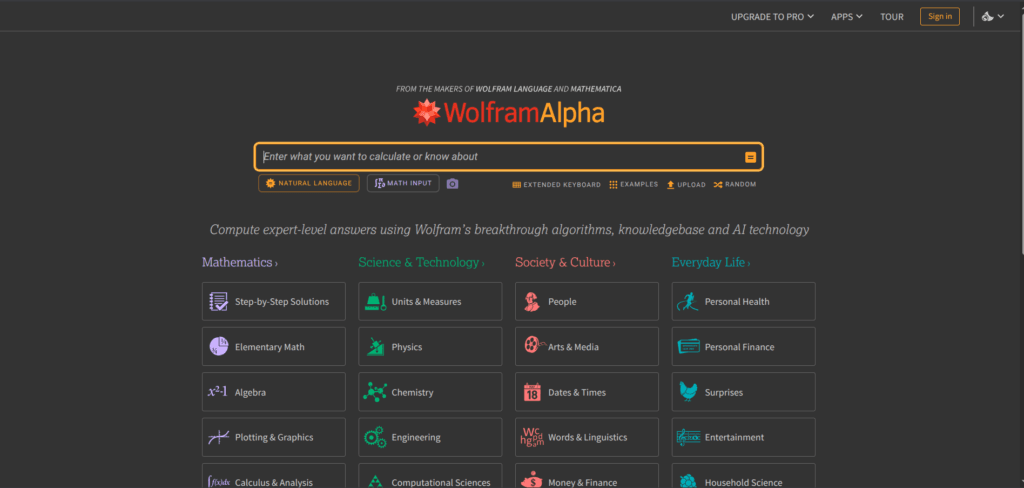This screenshot has width=1024, height=488.
Task: Click the orange compute button in search box
Action: coord(750,157)
